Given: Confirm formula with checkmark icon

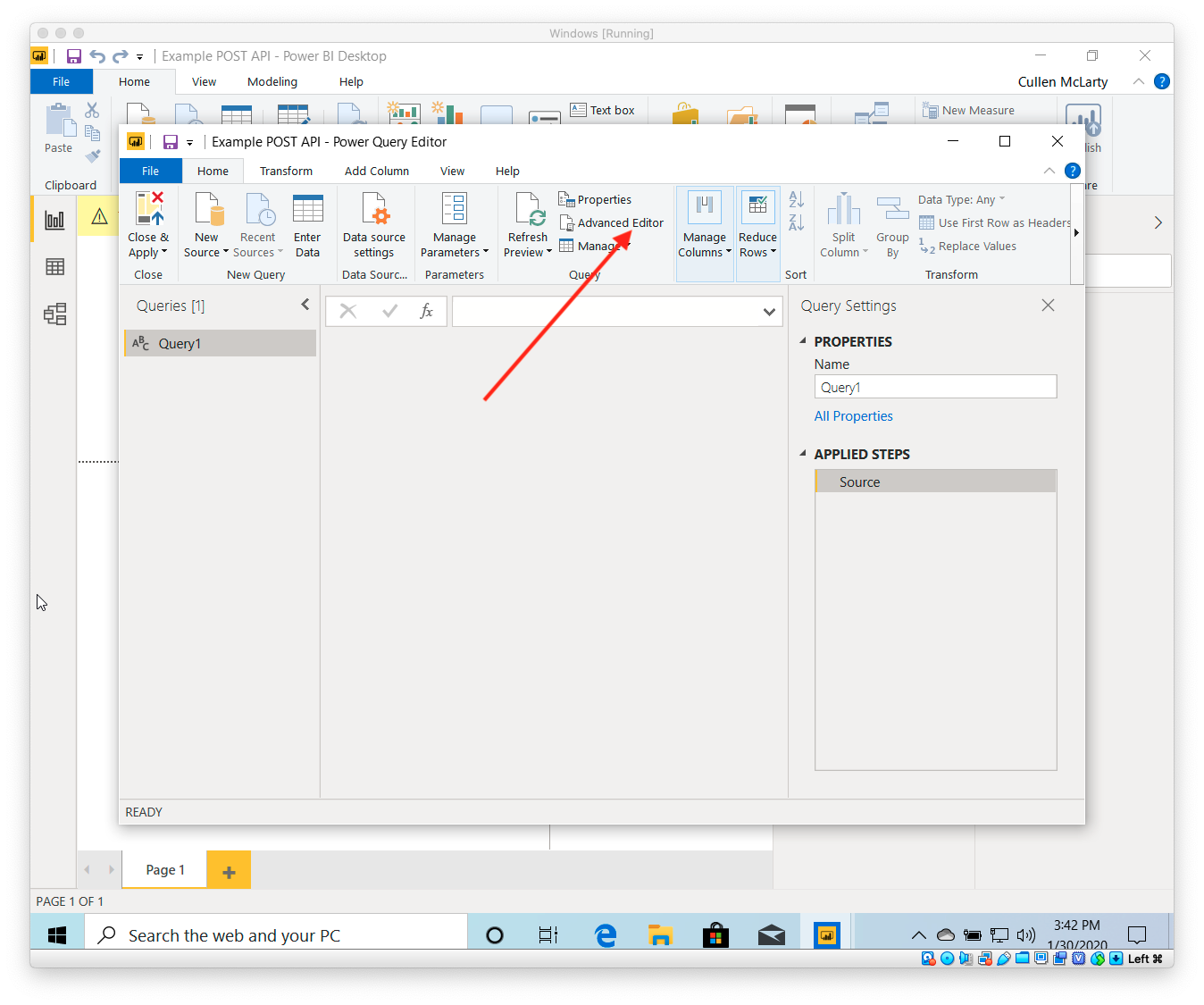Looking at the screenshot, I should click(389, 311).
